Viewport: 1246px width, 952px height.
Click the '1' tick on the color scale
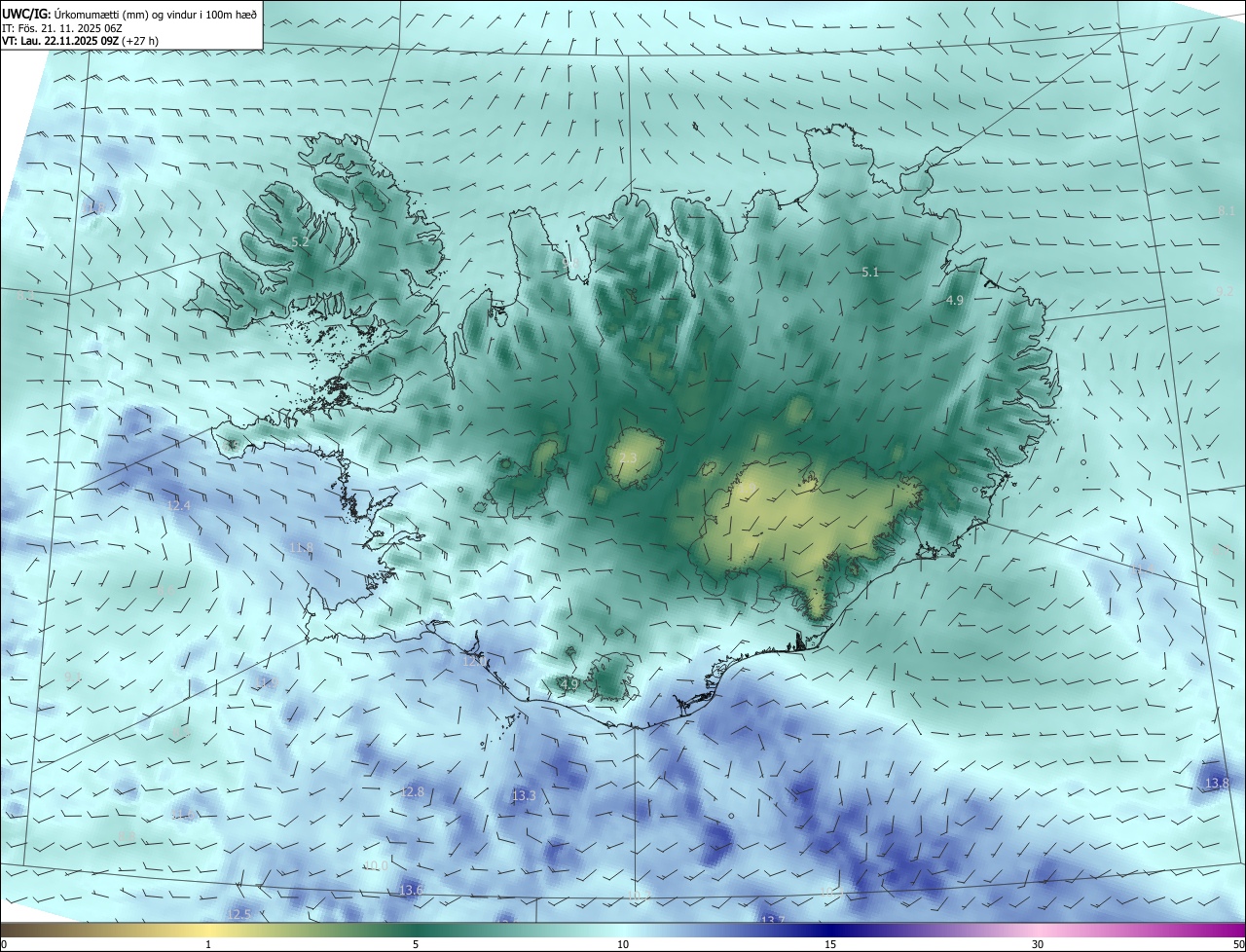click(x=208, y=944)
